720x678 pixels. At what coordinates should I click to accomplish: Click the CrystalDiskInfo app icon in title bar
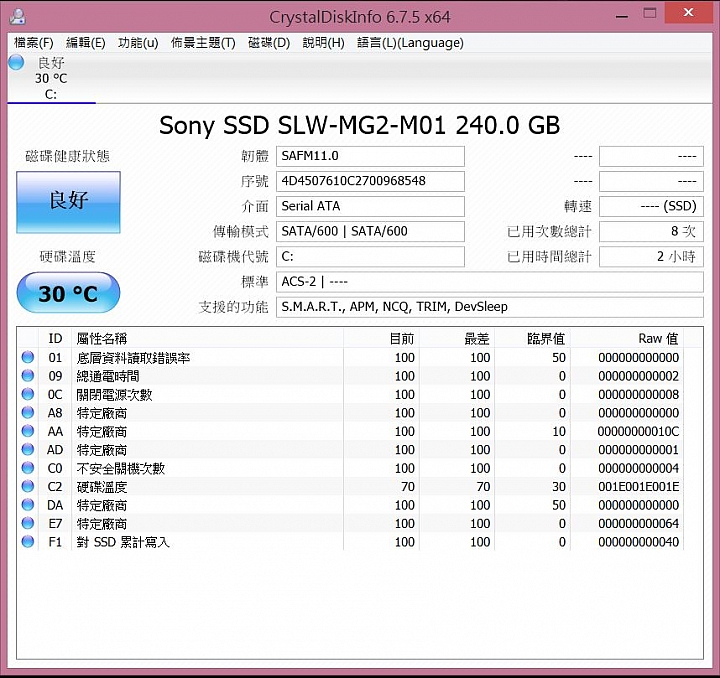tap(17, 16)
